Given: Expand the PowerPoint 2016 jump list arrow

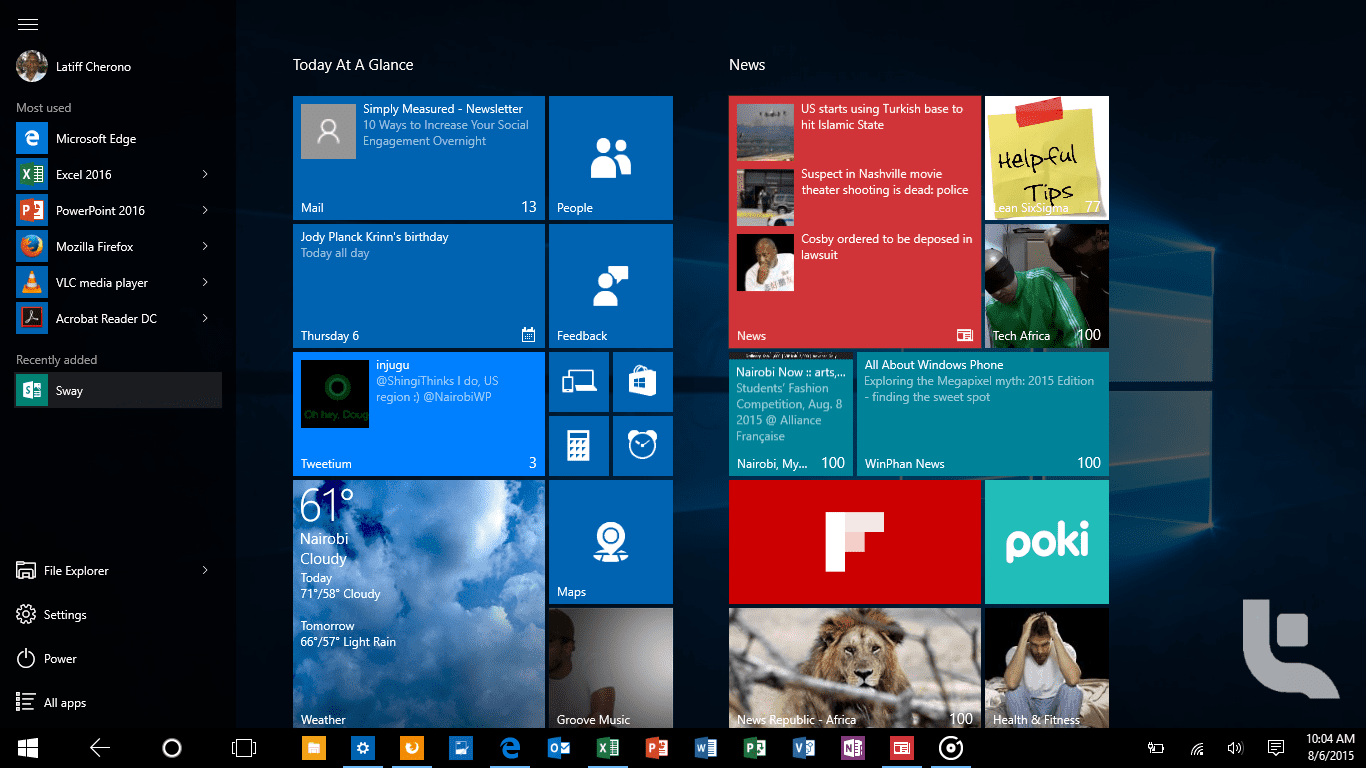Looking at the screenshot, I should point(205,211).
